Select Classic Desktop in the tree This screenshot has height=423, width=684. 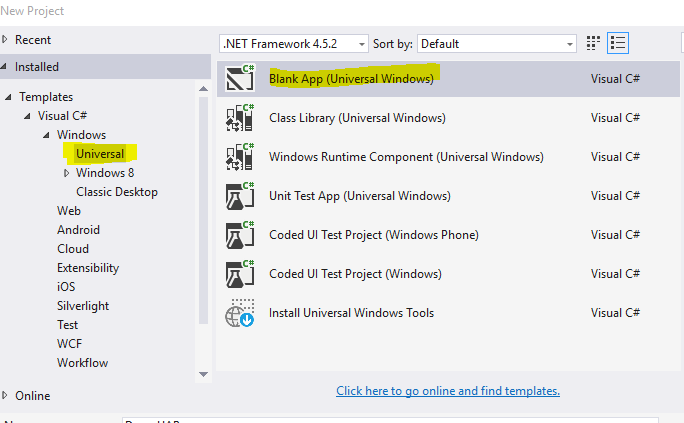pos(116,192)
